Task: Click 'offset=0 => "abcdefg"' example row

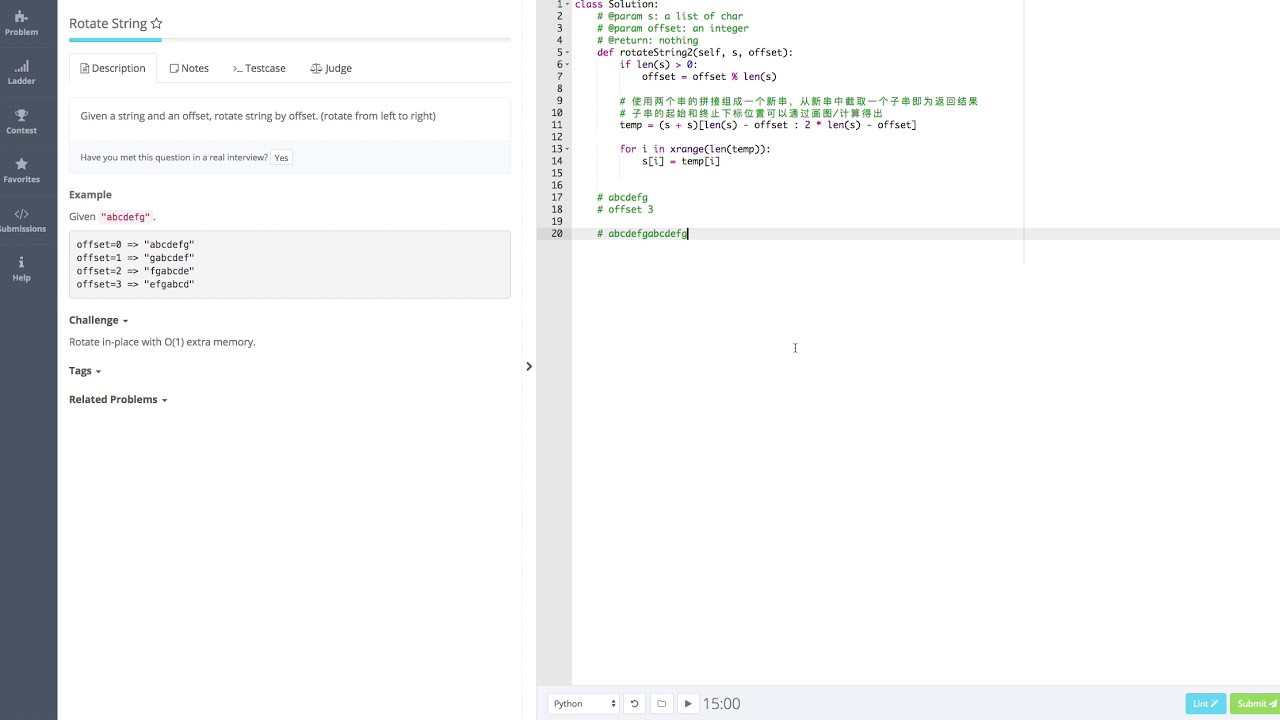Action: [x=135, y=244]
